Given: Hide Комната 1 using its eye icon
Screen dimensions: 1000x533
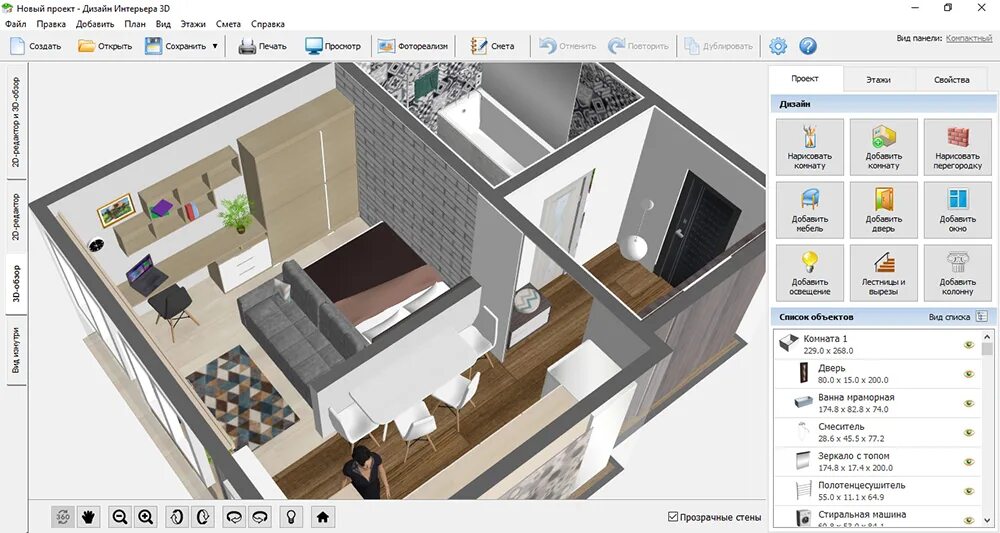Looking at the screenshot, I should [x=968, y=345].
